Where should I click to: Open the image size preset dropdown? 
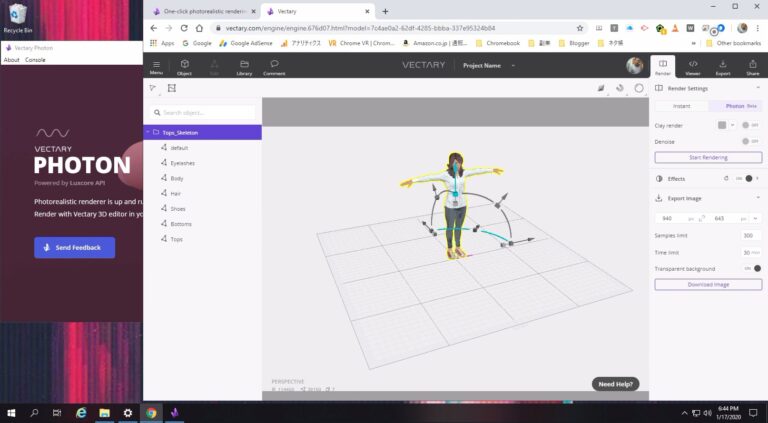point(755,218)
